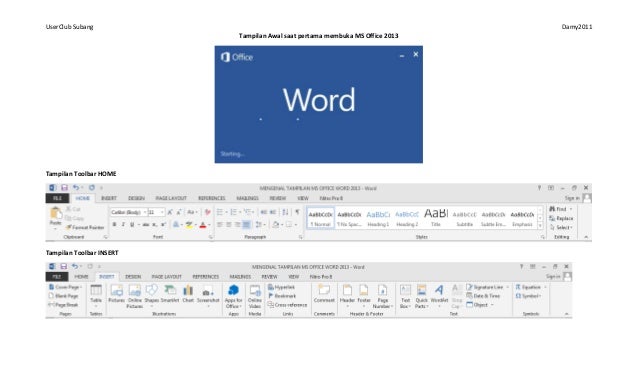The image size is (638, 388).
Task: Click the WordArt button
Action: coord(439,295)
